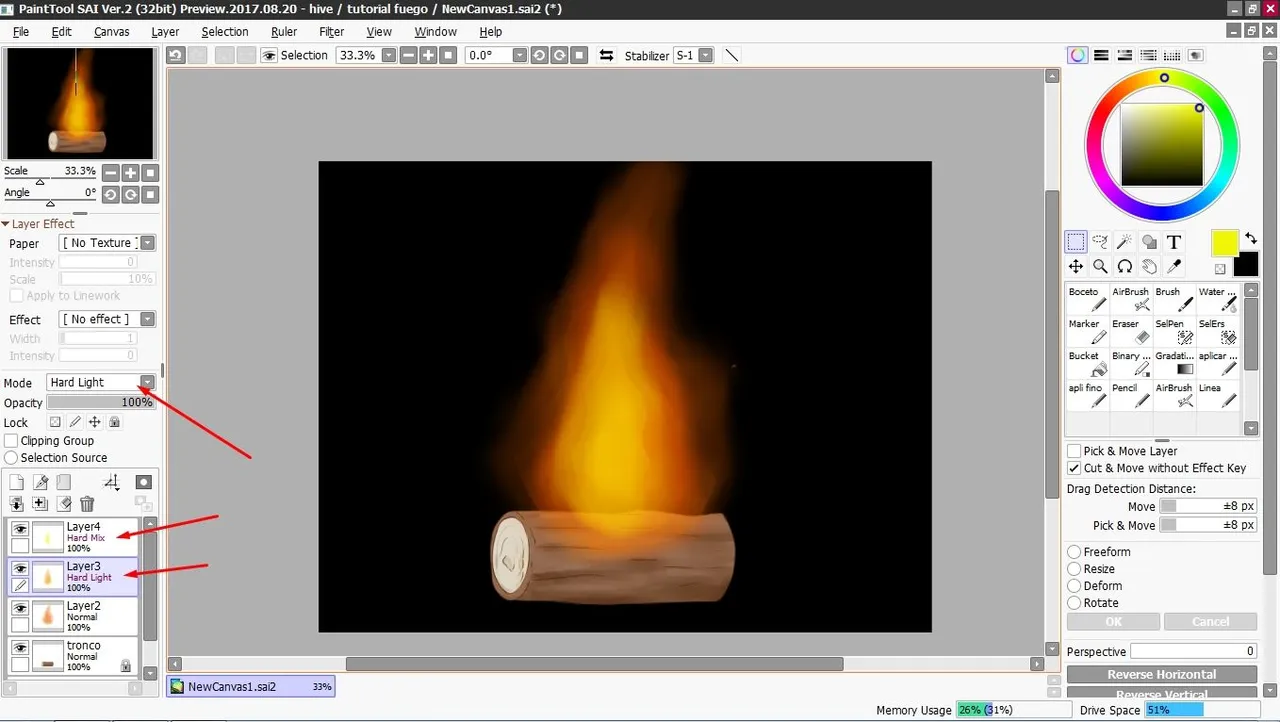
Task: Flip canvas view horizontally
Action: pyautogui.click(x=606, y=56)
